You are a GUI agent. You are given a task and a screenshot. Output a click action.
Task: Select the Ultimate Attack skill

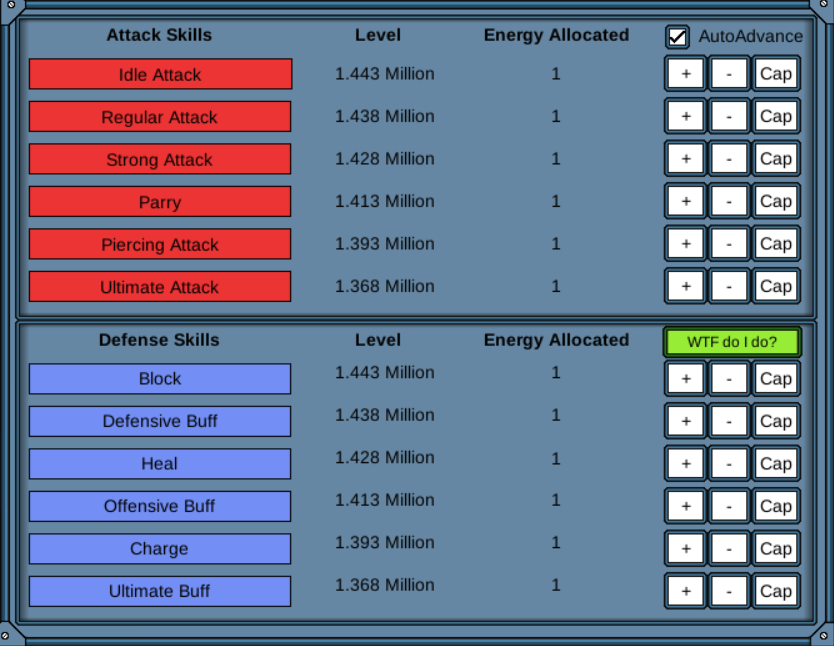[x=160, y=287]
